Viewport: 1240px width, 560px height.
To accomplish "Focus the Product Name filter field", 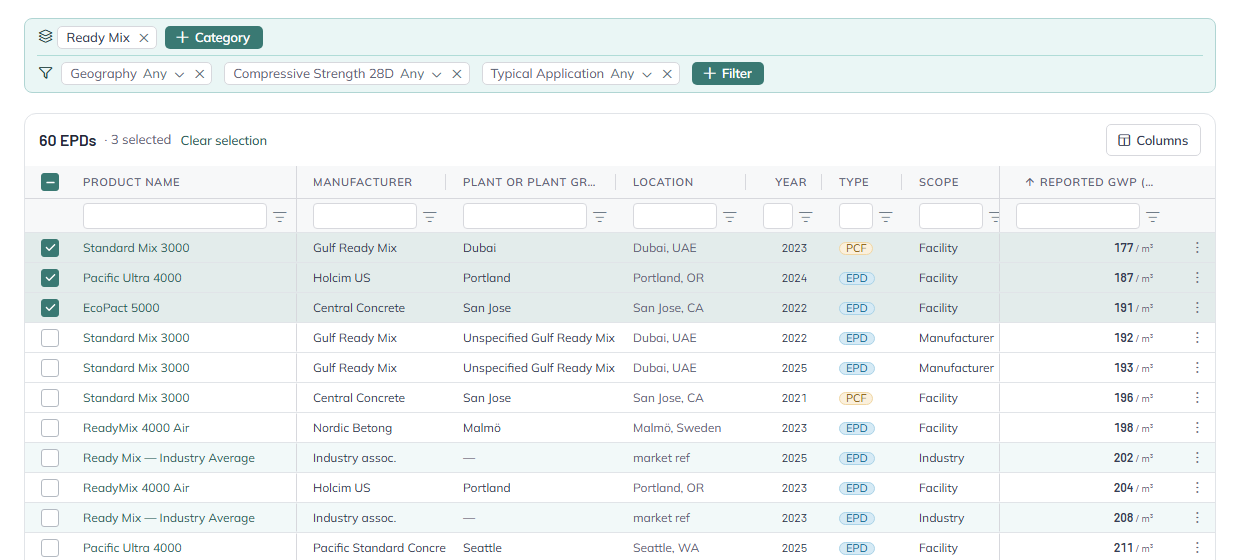I will [x=175, y=216].
